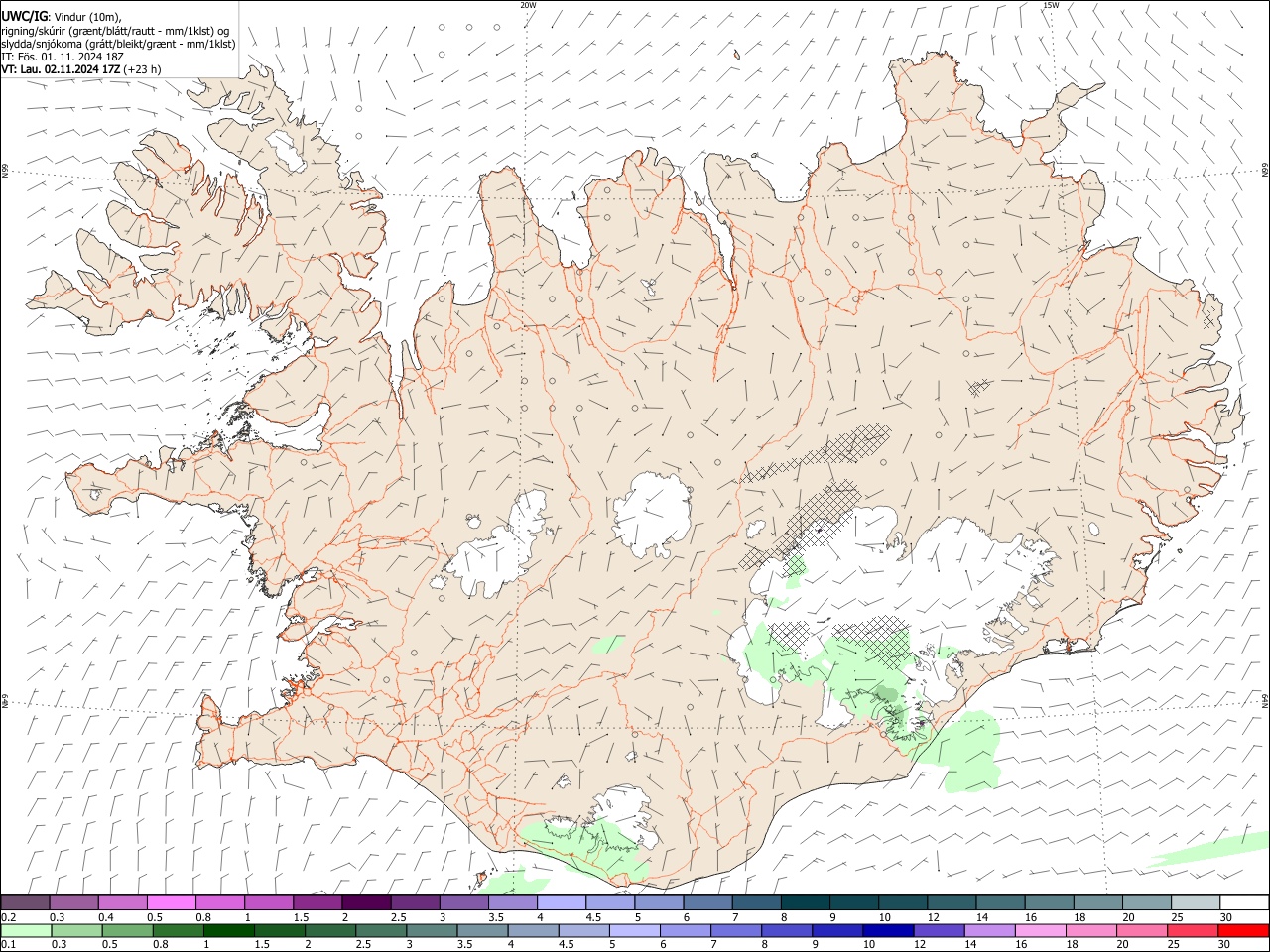Click the white 30 swatch in upper legend
The height and width of the screenshot is (952, 1270).
[1243, 902]
